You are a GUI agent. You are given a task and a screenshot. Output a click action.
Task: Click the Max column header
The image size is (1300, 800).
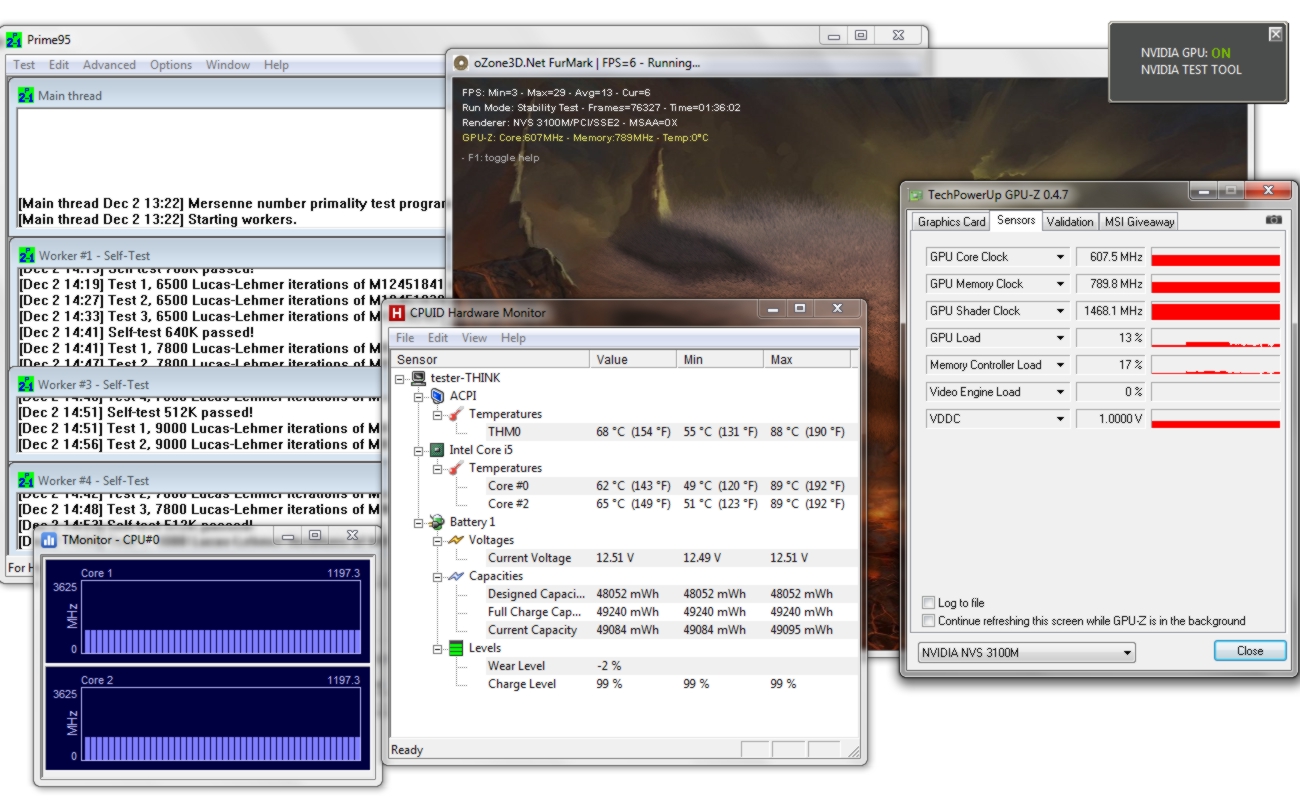(806, 359)
